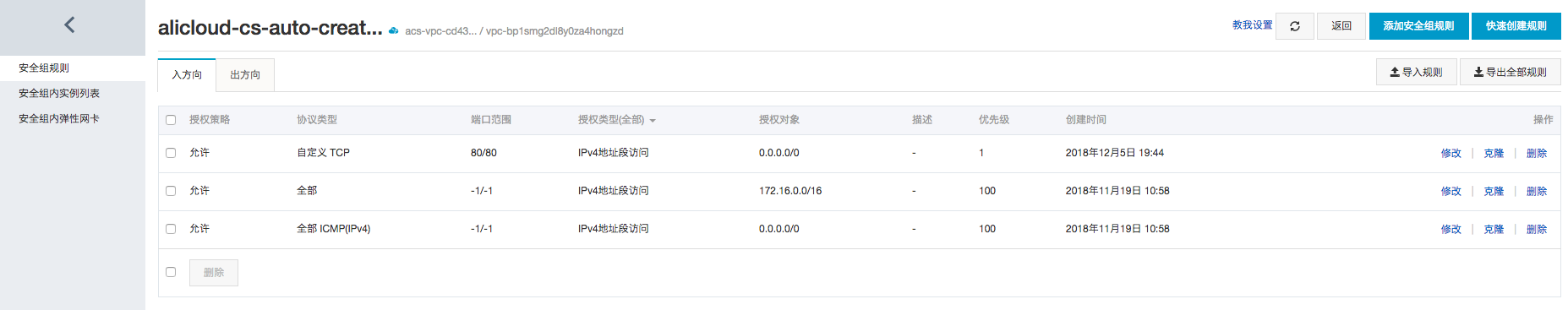This screenshot has width=1568, height=310.
Task: Open 安全组内实例列表 in sidebar
Action: 59,93
